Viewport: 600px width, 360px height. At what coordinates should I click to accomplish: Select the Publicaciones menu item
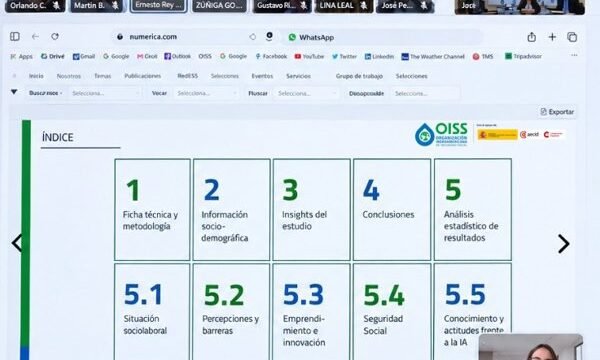(143, 76)
